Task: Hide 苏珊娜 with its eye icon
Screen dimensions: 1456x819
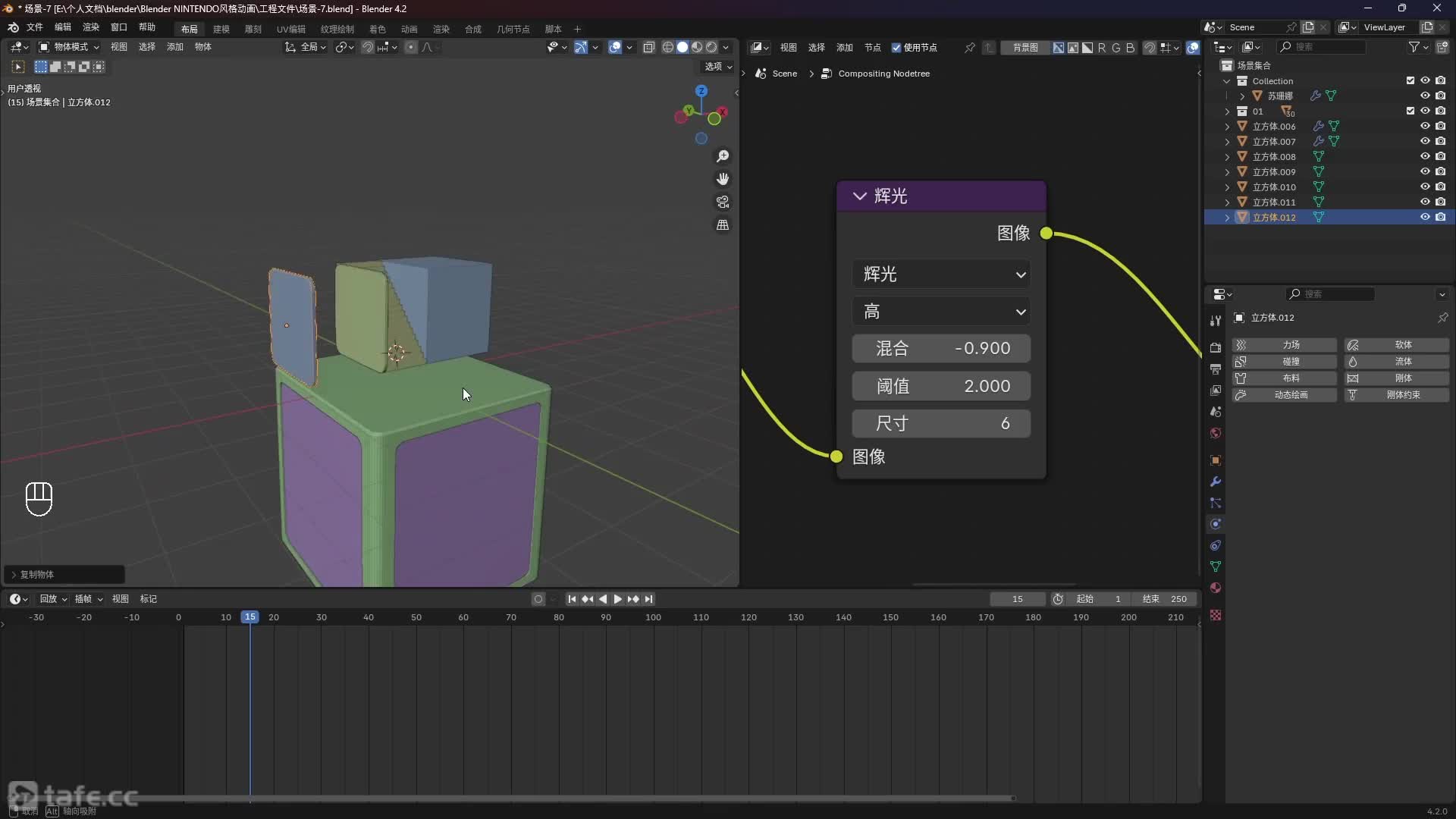Action: pyautogui.click(x=1425, y=96)
